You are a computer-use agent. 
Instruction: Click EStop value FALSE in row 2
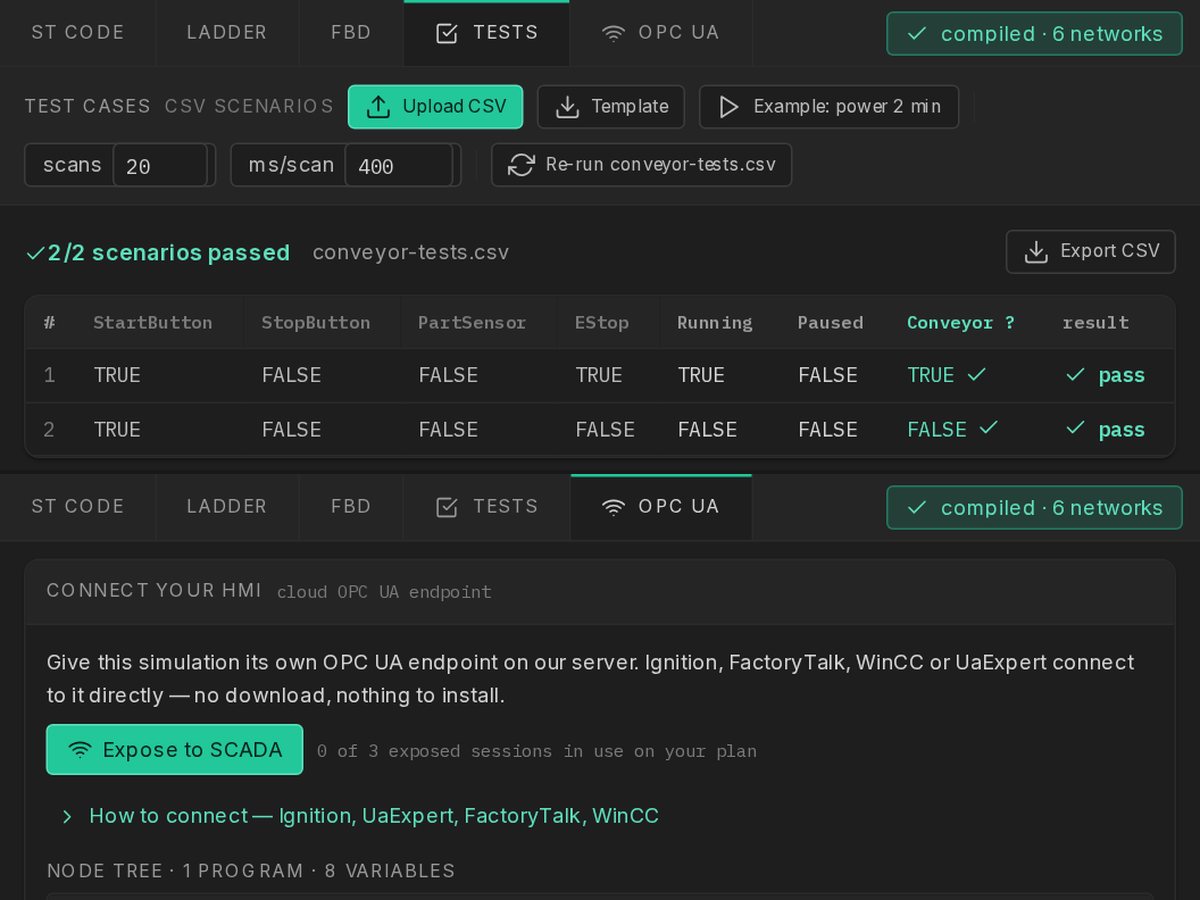pyautogui.click(x=605, y=429)
